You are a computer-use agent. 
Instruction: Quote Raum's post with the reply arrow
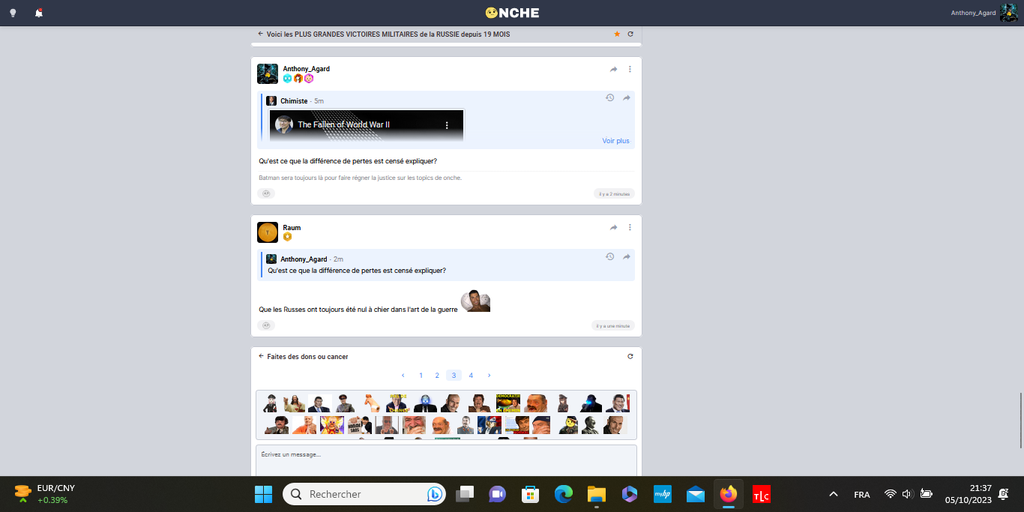tap(614, 227)
